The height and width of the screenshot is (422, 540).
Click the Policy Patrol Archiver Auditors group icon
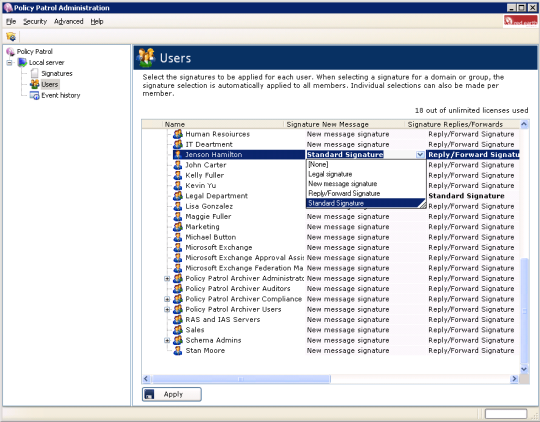pyautogui.click(x=178, y=289)
